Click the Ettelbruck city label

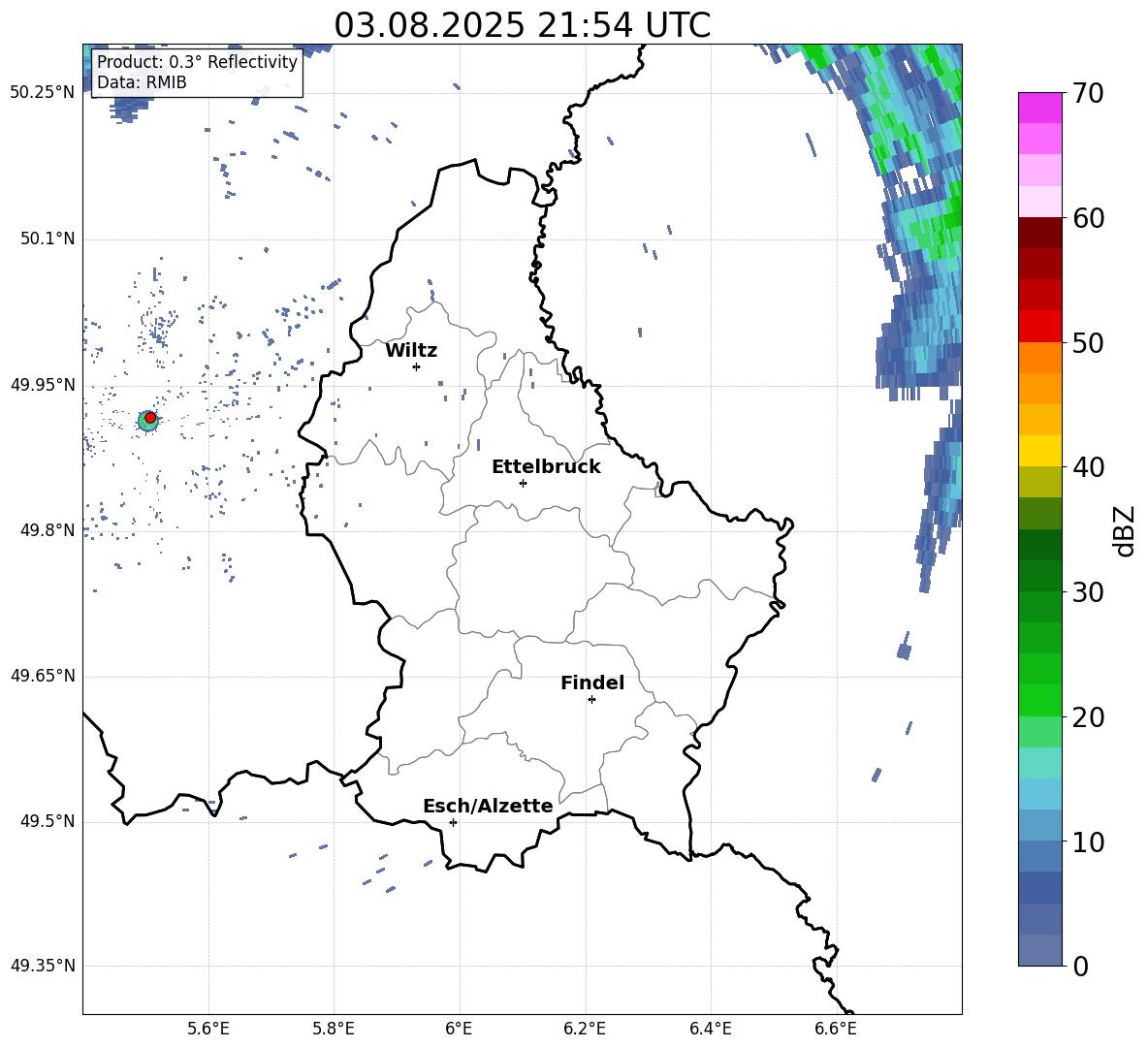tap(546, 467)
